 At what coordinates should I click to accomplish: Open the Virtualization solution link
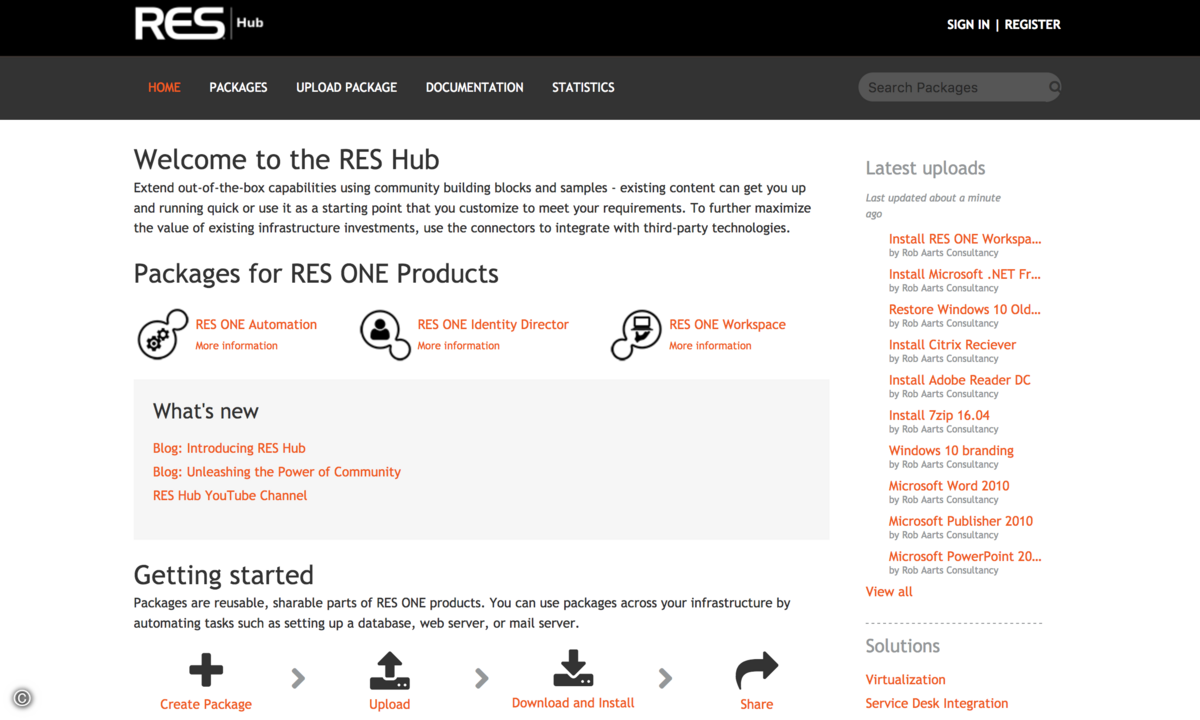[906, 679]
